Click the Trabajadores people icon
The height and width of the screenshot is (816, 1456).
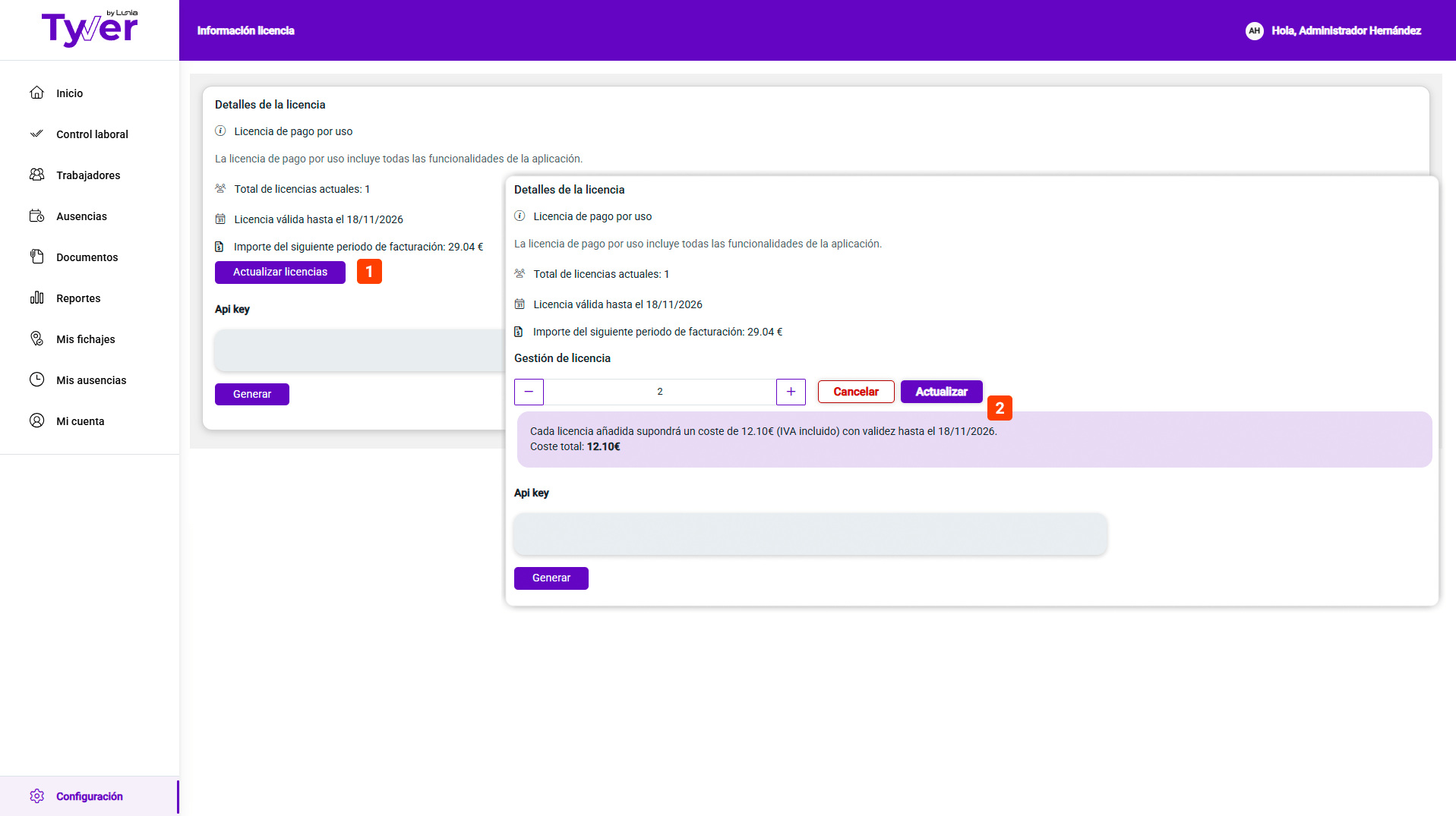point(36,175)
